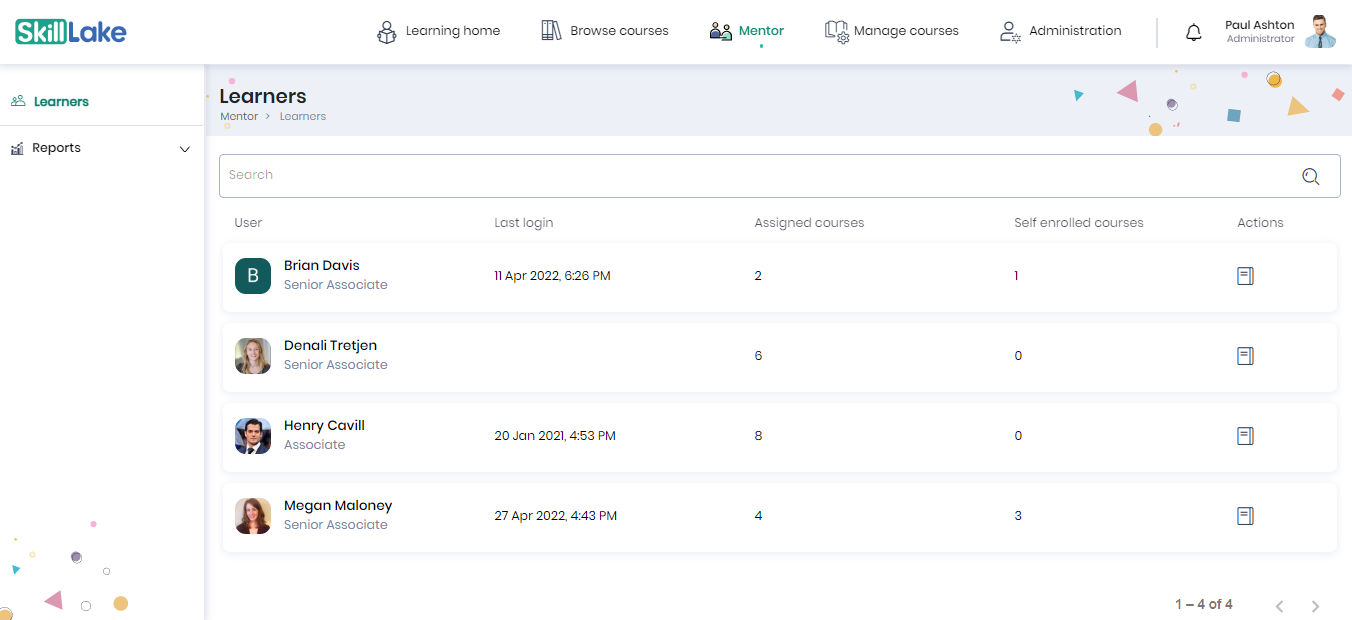Click Denali Tretjen's photo avatar

(x=253, y=356)
